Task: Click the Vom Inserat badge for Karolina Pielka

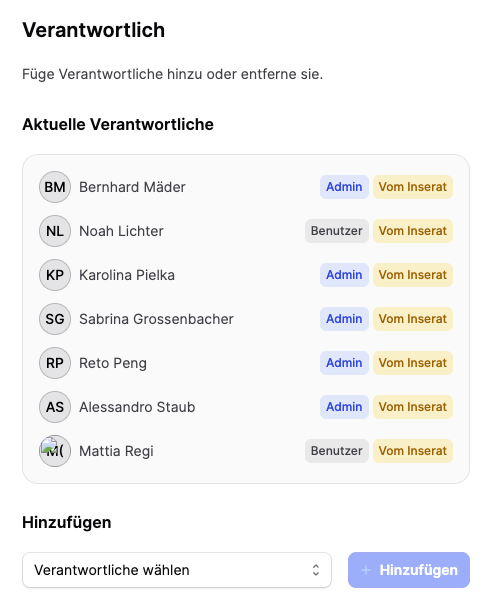Action: pos(413,275)
